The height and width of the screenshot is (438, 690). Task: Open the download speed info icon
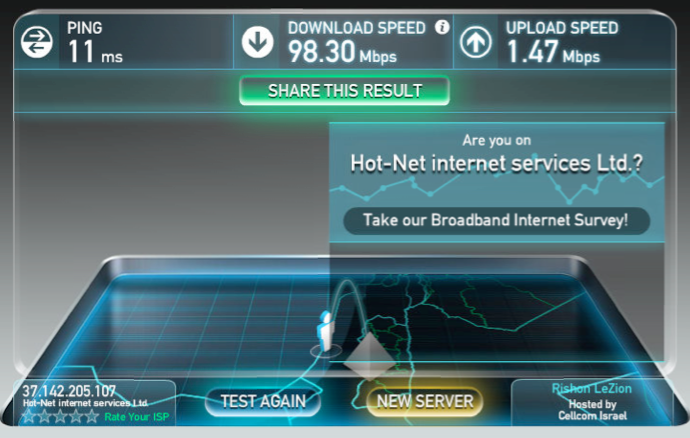point(442,27)
